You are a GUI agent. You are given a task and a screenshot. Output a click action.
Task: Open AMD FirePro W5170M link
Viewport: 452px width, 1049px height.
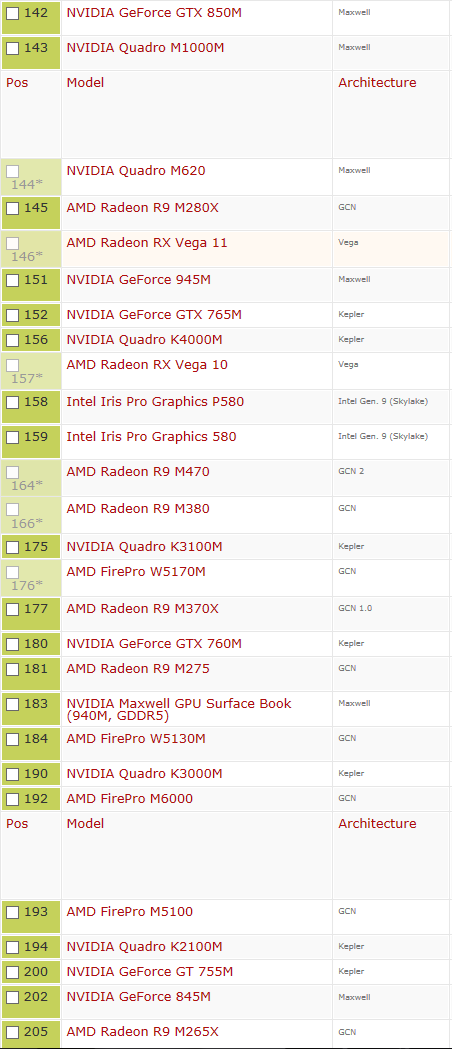click(136, 571)
